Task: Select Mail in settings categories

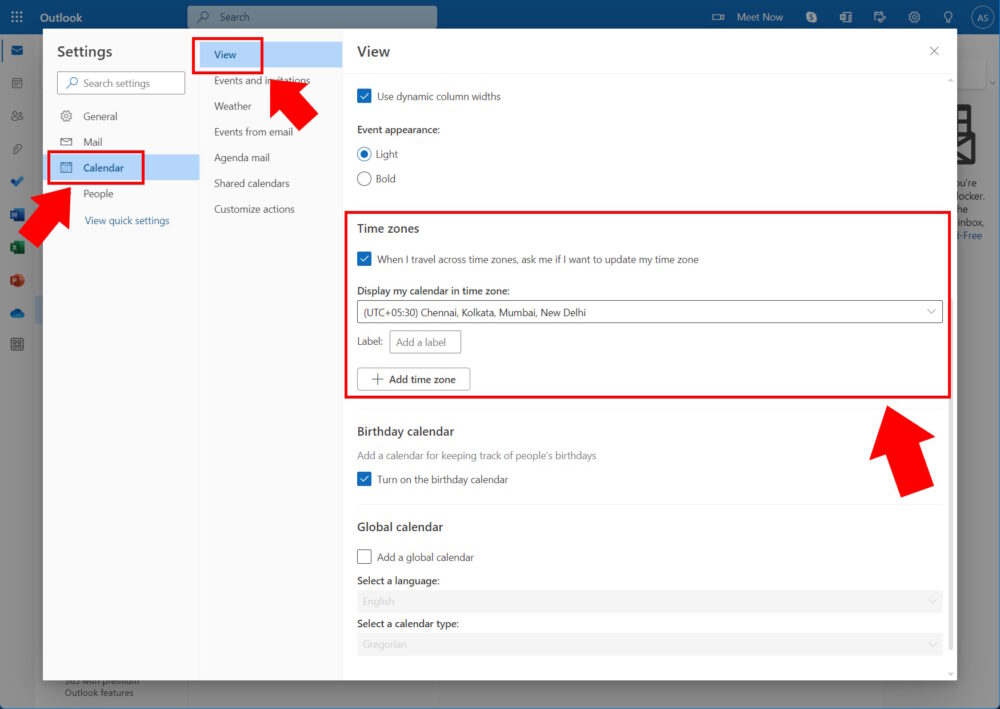Action: pyautogui.click(x=93, y=142)
